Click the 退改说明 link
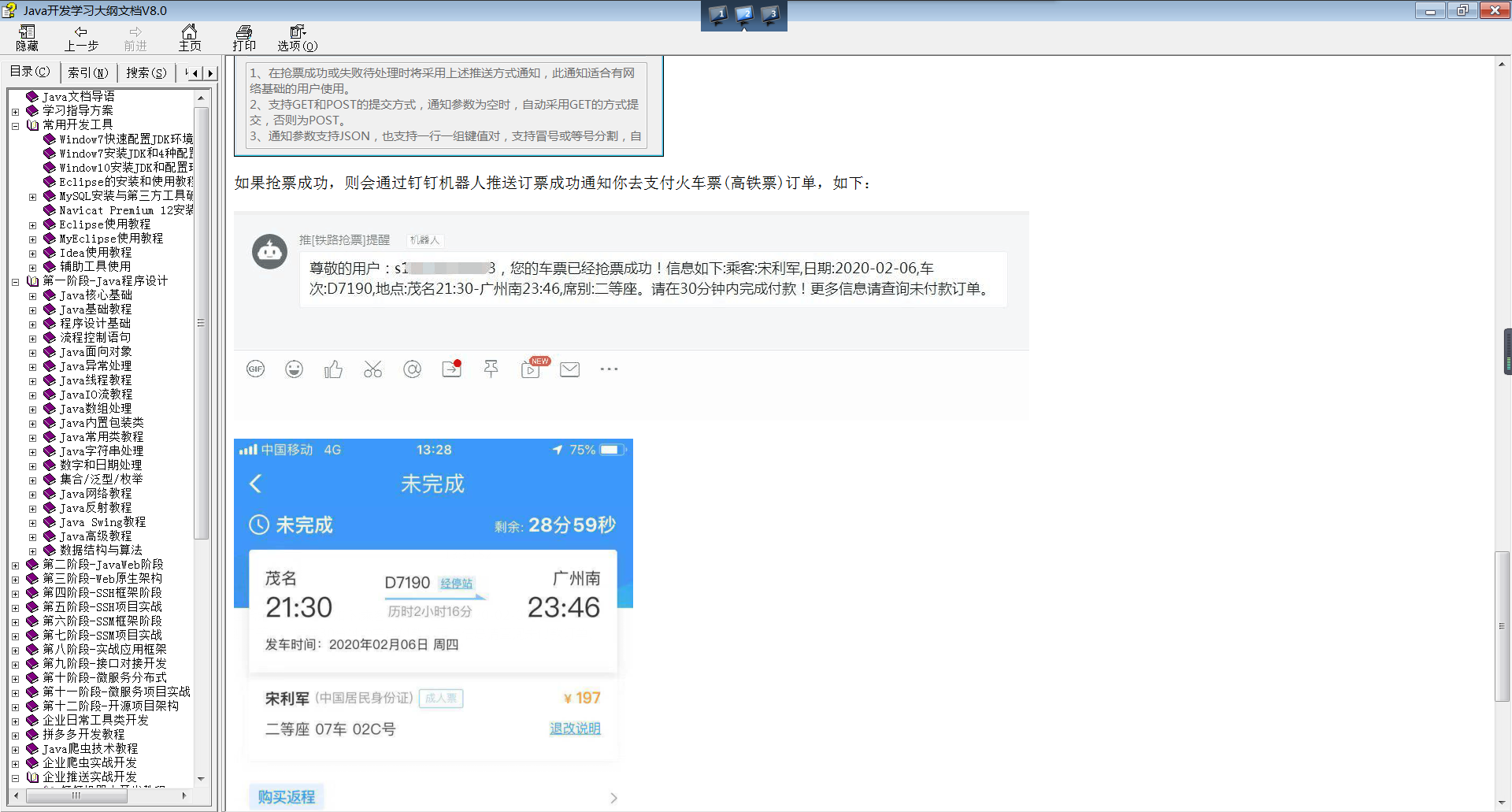Image resolution: width=1512 pixels, height=812 pixels. click(x=575, y=729)
